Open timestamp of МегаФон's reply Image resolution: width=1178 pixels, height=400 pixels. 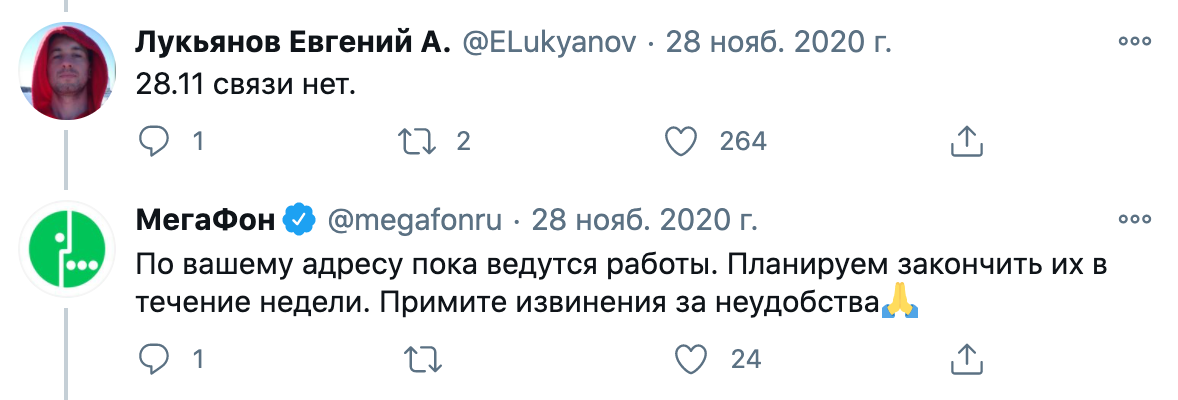(x=643, y=219)
